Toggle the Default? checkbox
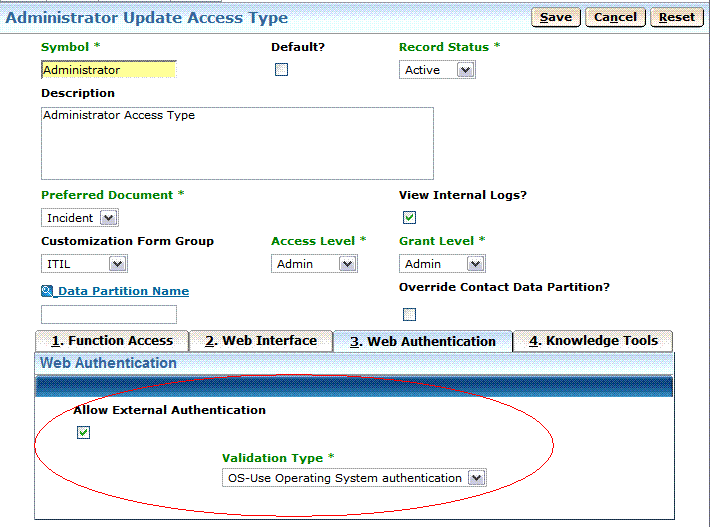The image size is (710, 527). point(281,70)
